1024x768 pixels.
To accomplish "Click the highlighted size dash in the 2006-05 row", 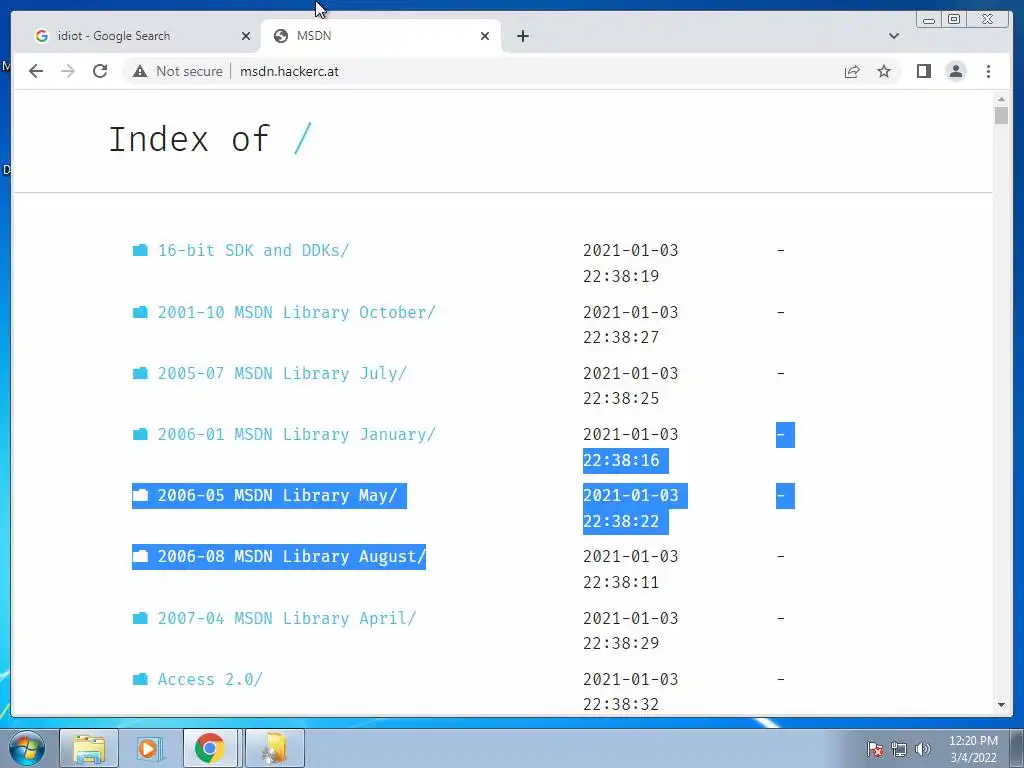I will pyautogui.click(x=785, y=496).
